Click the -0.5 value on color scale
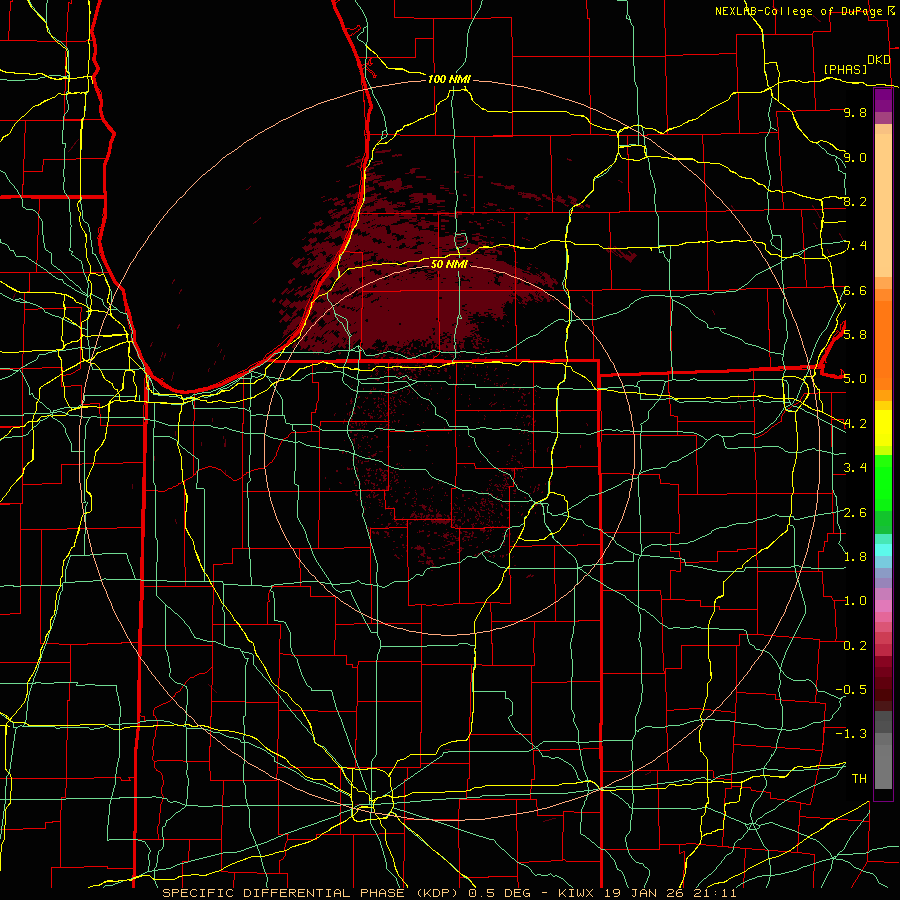This screenshot has height=900, width=900. click(x=851, y=689)
